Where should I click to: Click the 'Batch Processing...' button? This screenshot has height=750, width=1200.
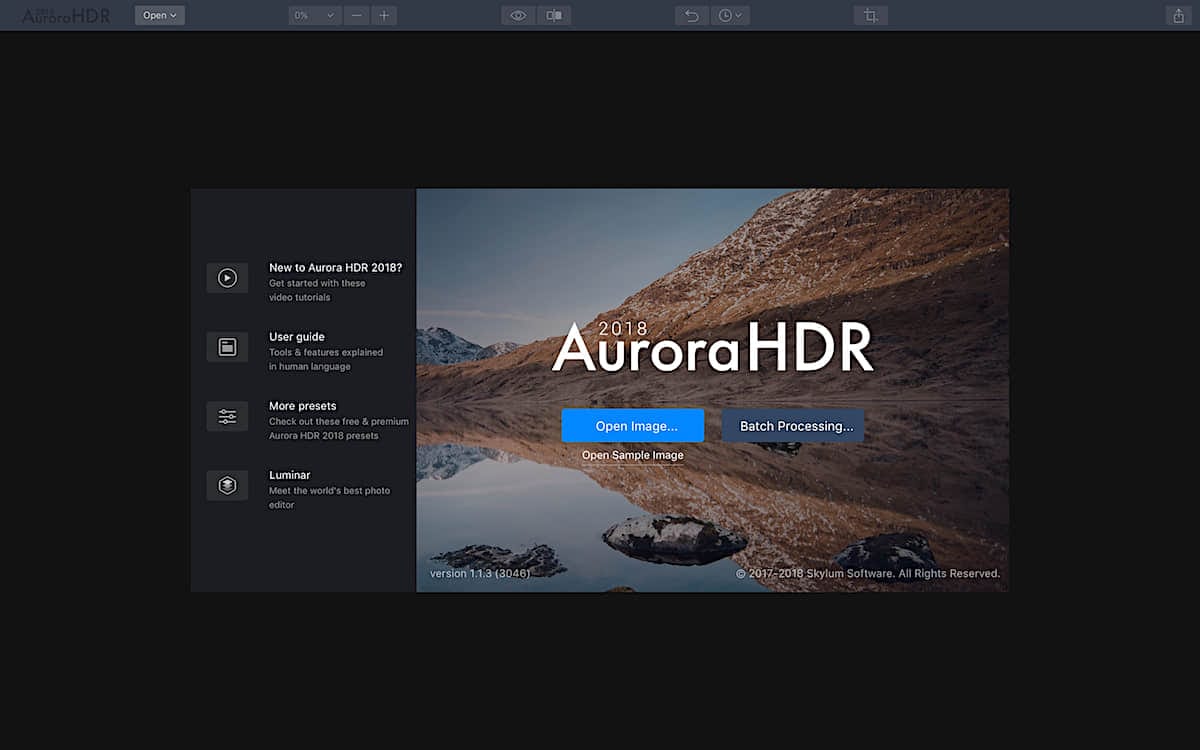(793, 426)
